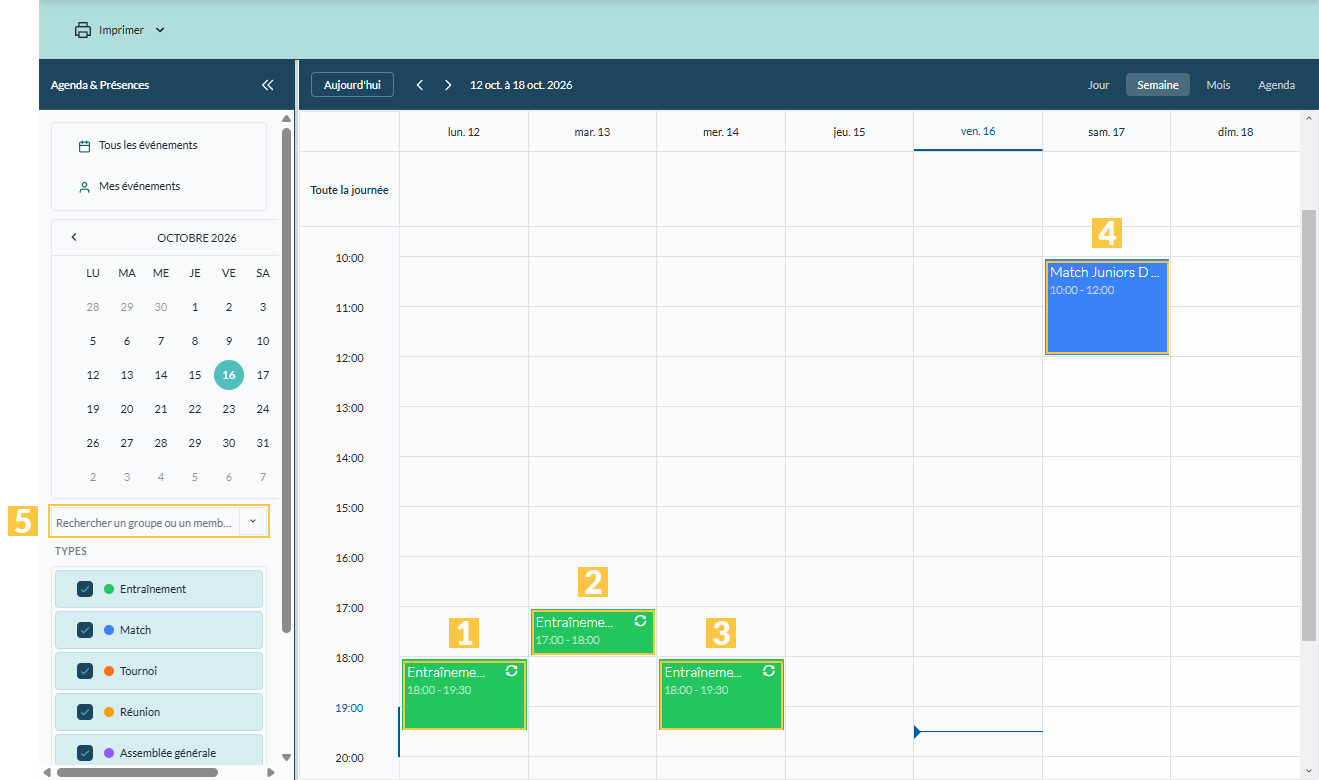
Task: Switch to the Jour view
Action: point(1099,85)
